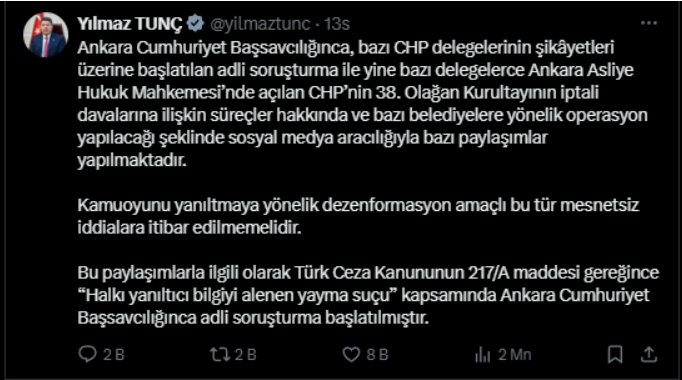Click the 2 B repost count
The height and width of the screenshot is (380, 682).
(x=246, y=355)
